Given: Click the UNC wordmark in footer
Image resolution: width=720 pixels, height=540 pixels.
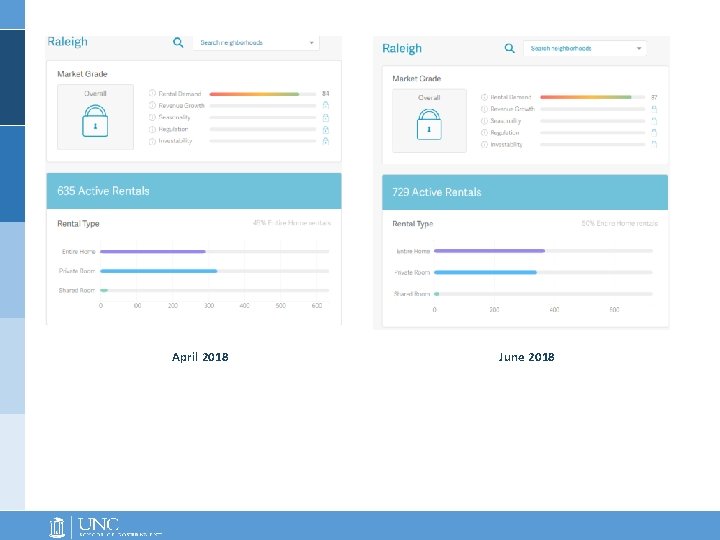Looking at the screenshot, I should [x=98, y=524].
